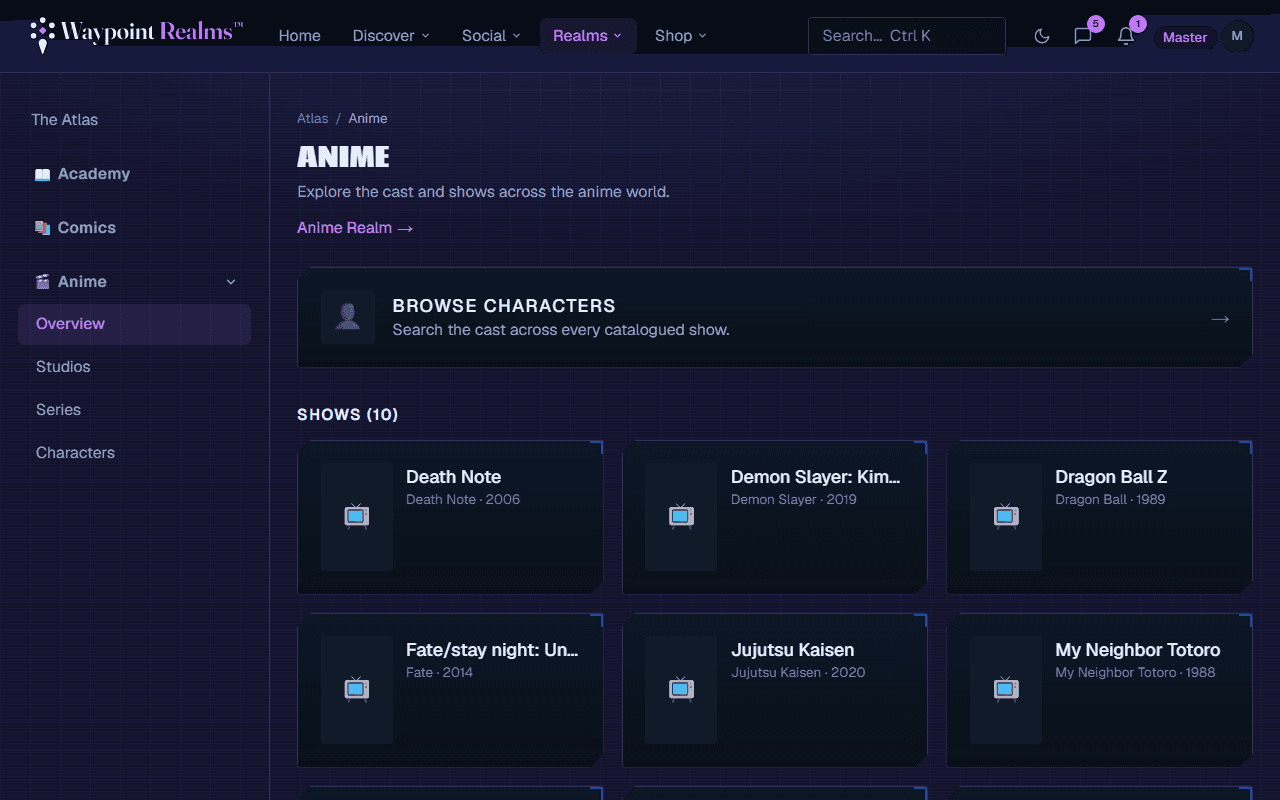Click 'My Neighbor Totoro · 1988' subtitle text
1280x800 pixels.
pyautogui.click(x=1135, y=672)
